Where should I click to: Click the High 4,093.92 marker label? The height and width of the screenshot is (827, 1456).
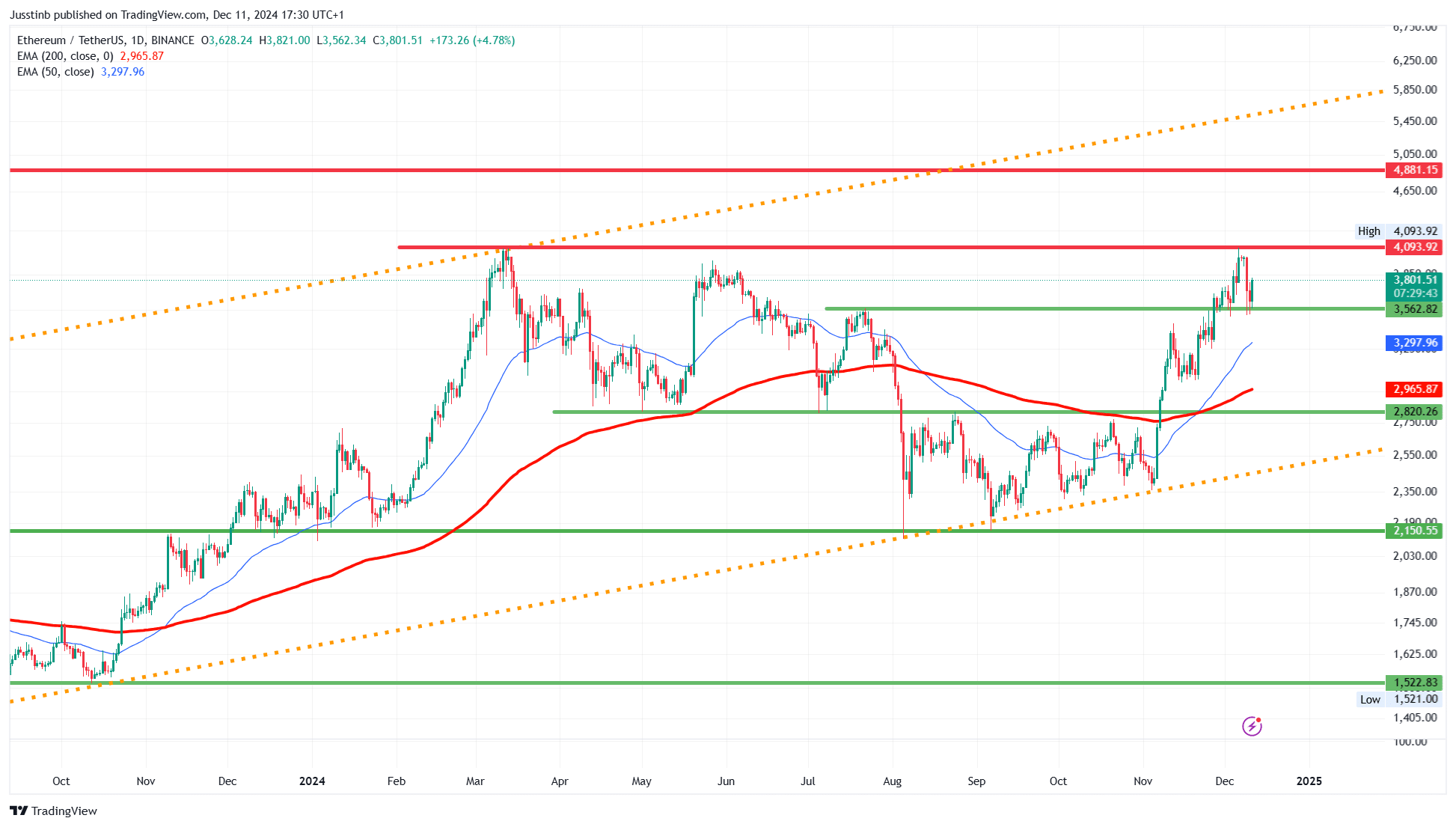tap(1398, 231)
